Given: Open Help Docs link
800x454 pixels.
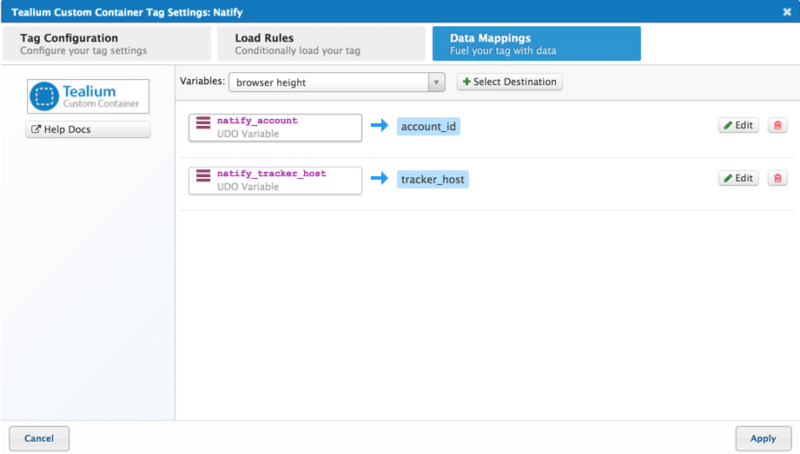Looking at the screenshot, I should pos(88,130).
